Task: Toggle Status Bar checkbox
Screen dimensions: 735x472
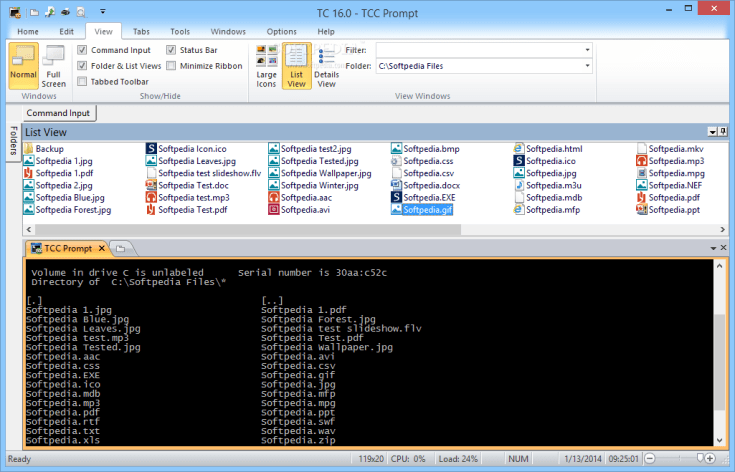Action: [x=171, y=50]
